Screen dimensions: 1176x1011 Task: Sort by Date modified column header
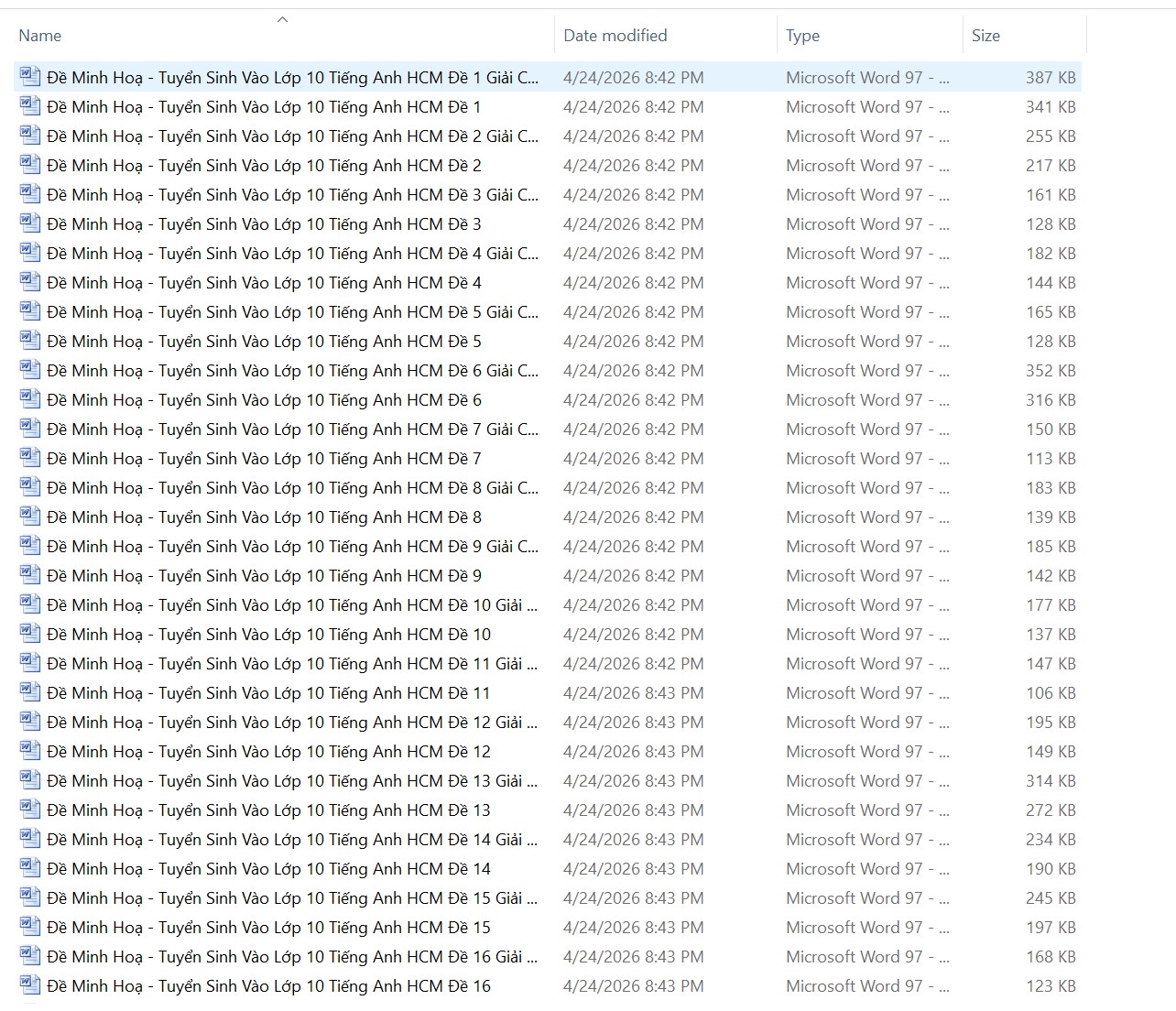(615, 36)
